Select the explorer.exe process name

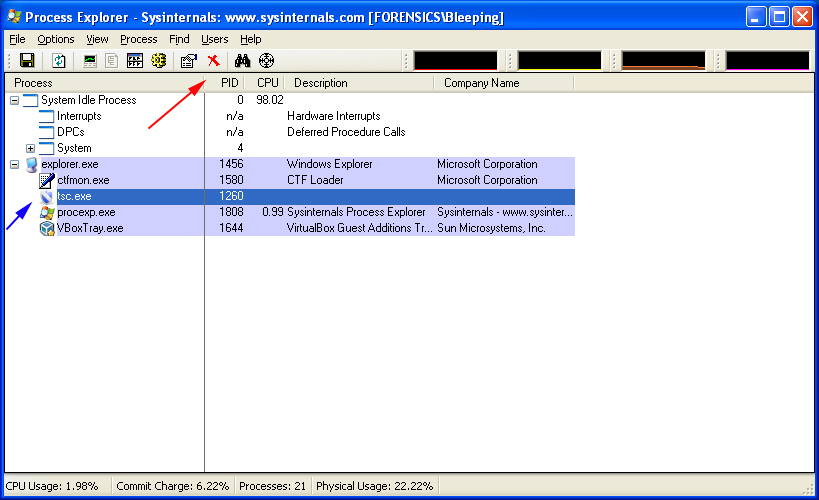[x=70, y=165]
